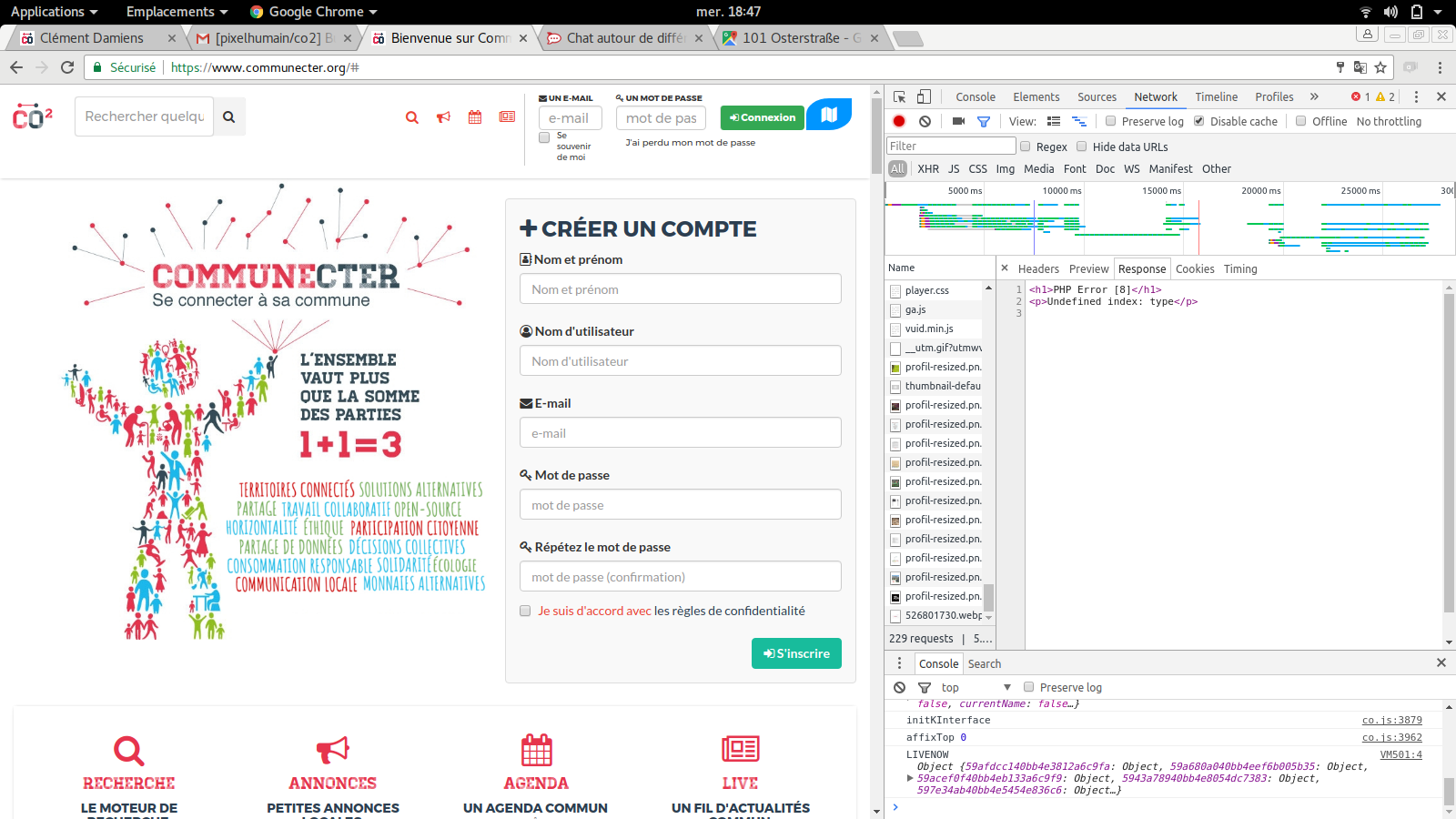Select the screencast camera icon in DevTools
Image resolution: width=1456 pixels, height=819 pixels.
coord(957,120)
